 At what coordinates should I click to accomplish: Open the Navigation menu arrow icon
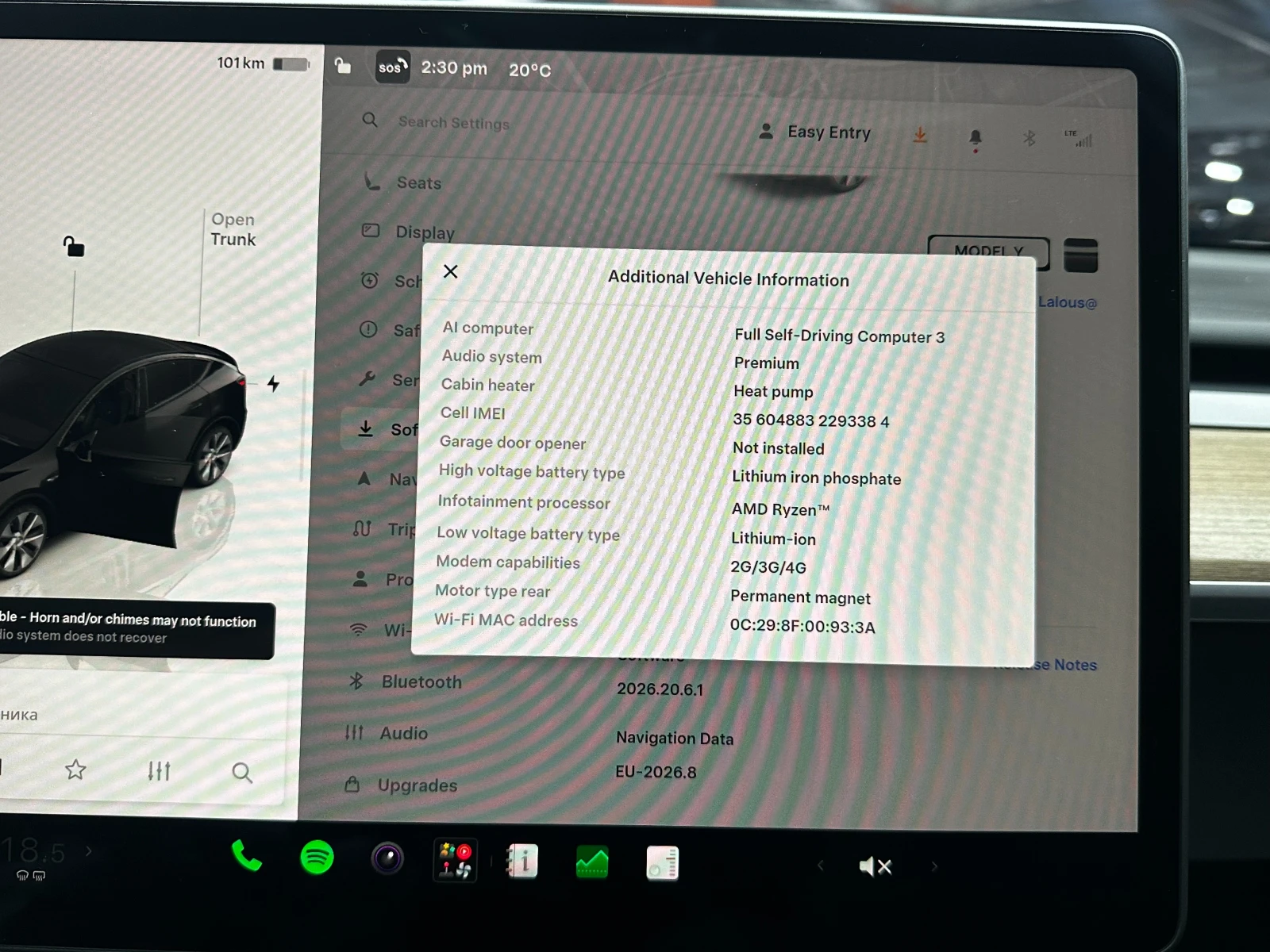(364, 478)
